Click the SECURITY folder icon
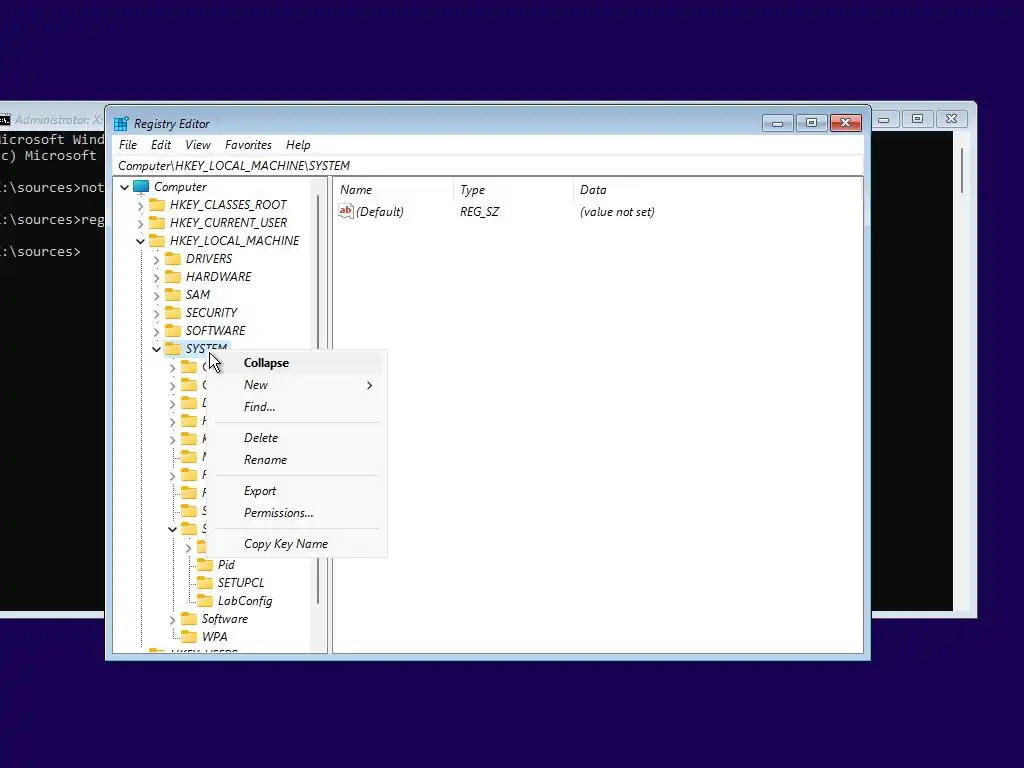 point(172,313)
